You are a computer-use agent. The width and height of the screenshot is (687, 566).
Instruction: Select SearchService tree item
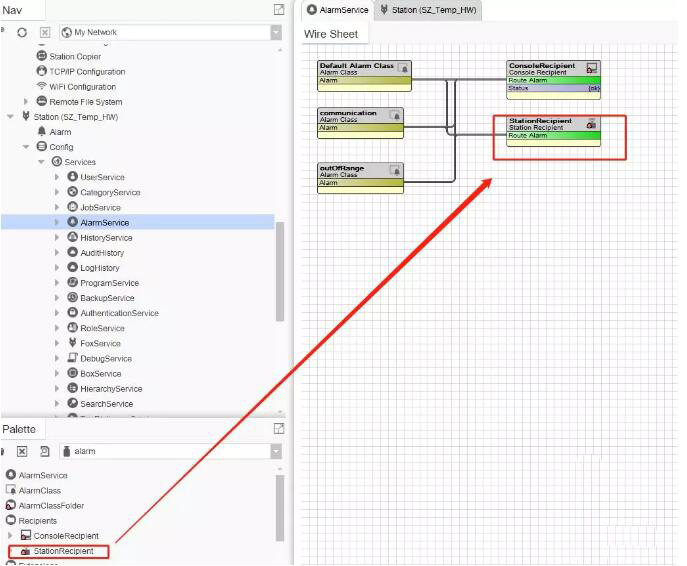(x=106, y=404)
